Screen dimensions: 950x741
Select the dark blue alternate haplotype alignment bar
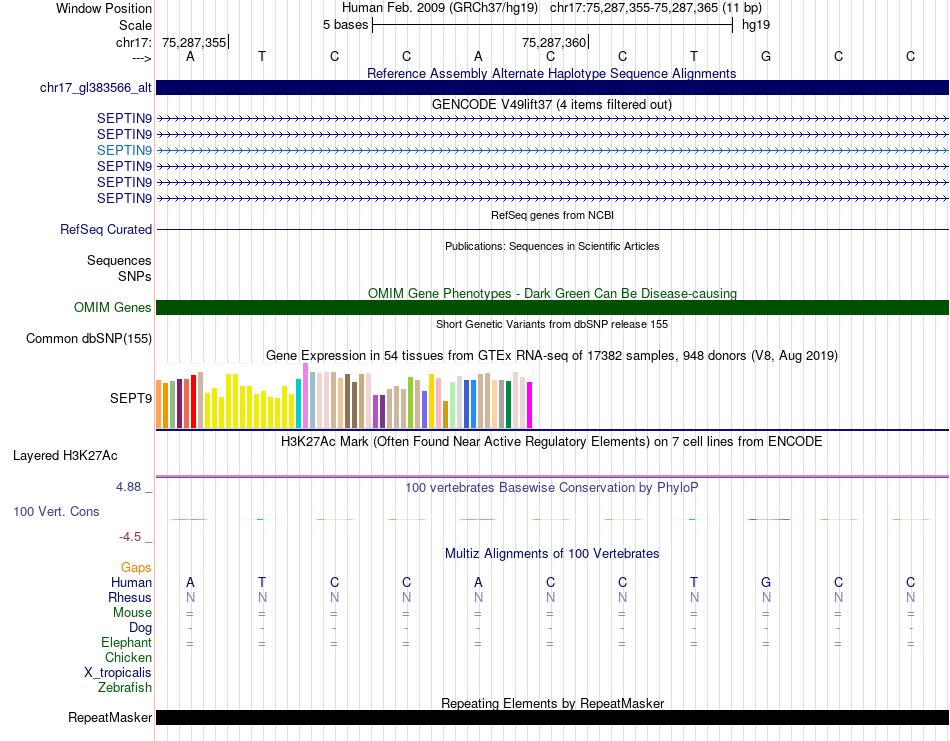point(552,88)
